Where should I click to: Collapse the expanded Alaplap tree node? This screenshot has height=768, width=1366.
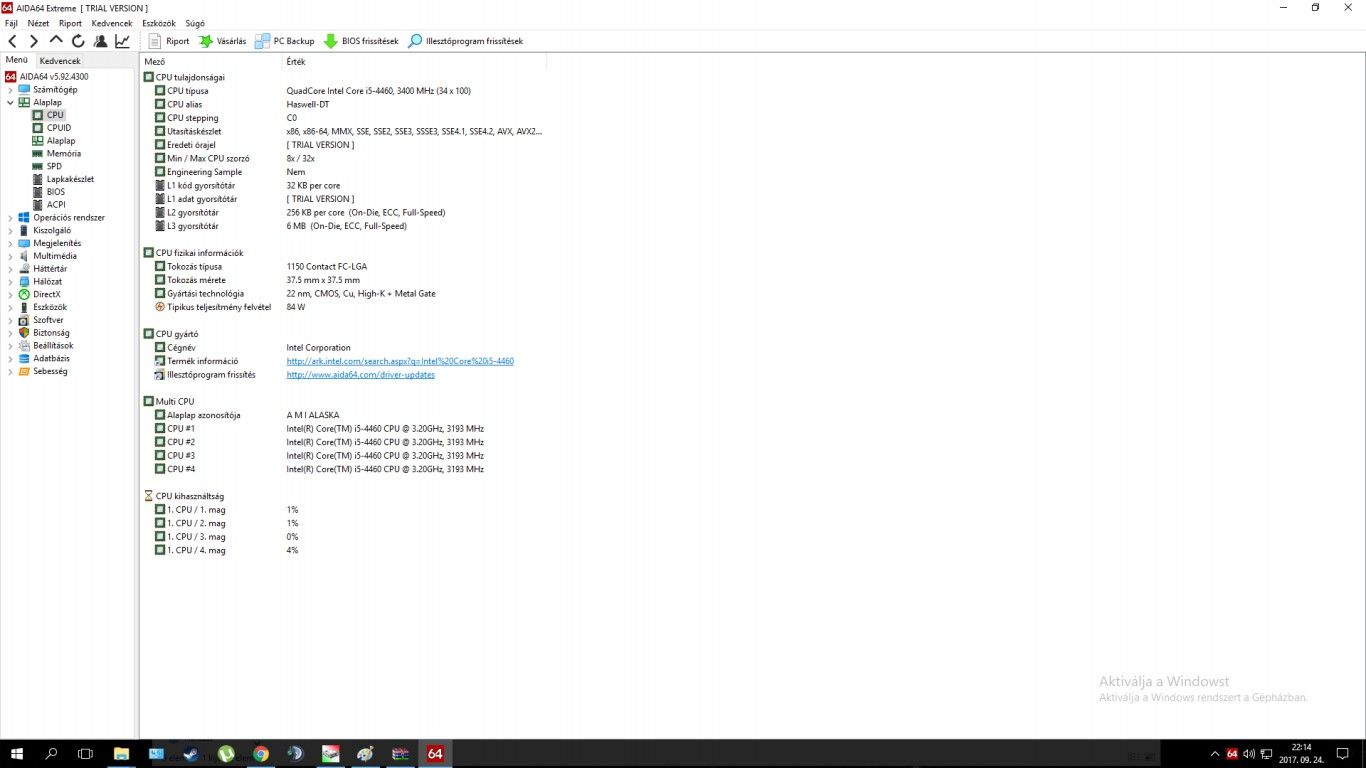(x=11, y=102)
